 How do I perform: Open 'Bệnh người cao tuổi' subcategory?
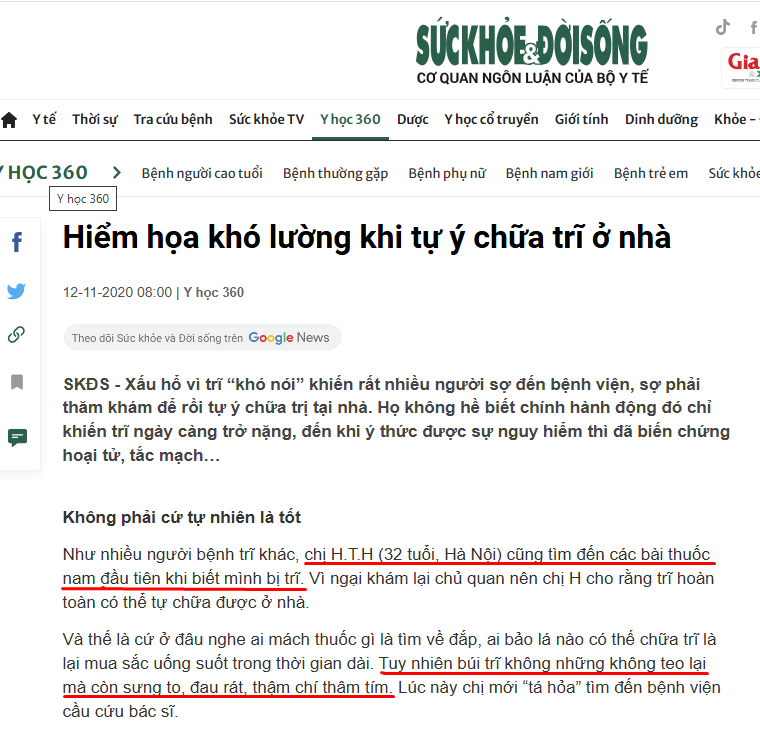pos(202,173)
